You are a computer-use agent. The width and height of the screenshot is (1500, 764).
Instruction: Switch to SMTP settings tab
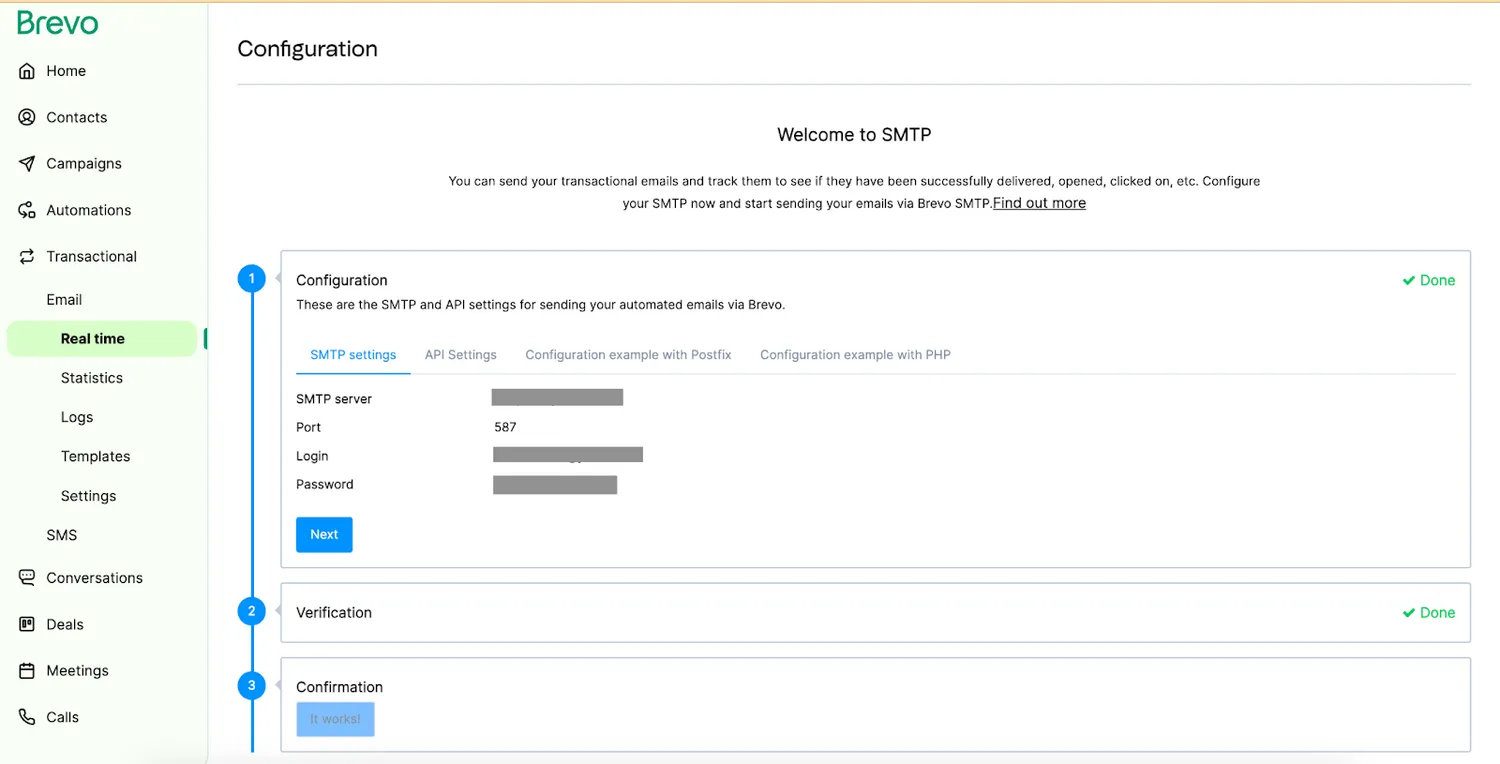point(353,355)
